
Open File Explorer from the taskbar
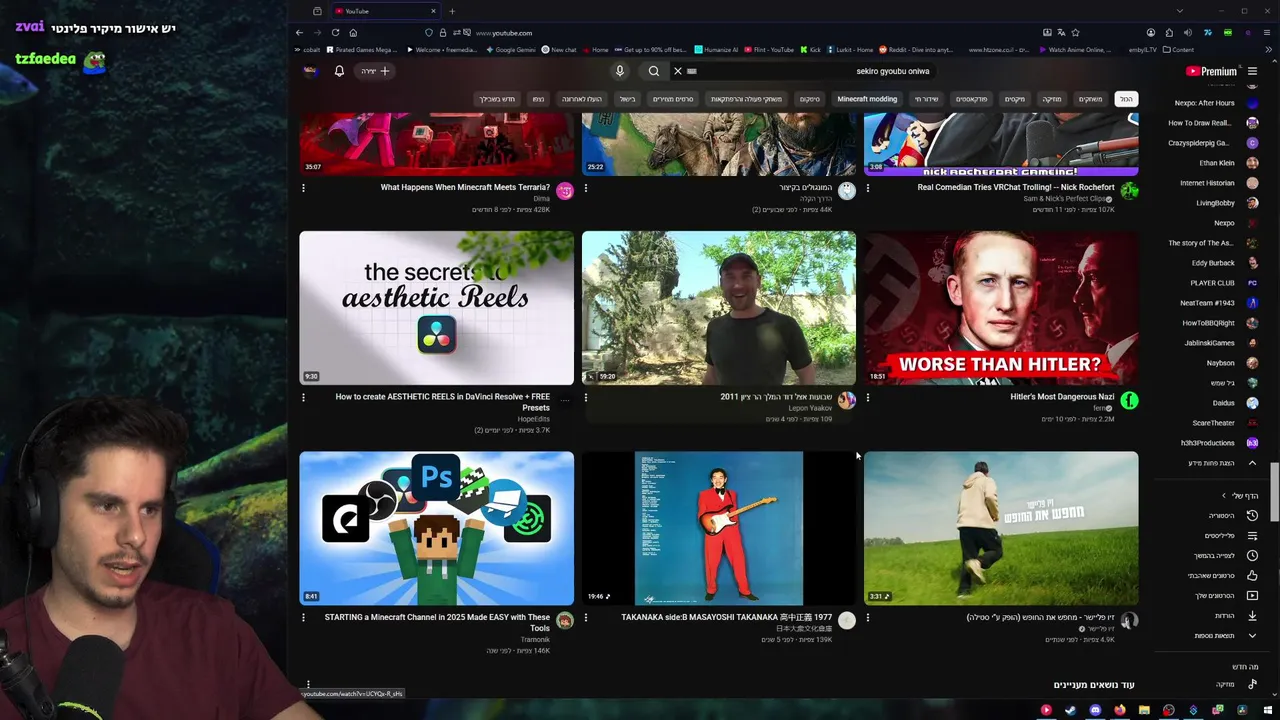coord(1144,710)
